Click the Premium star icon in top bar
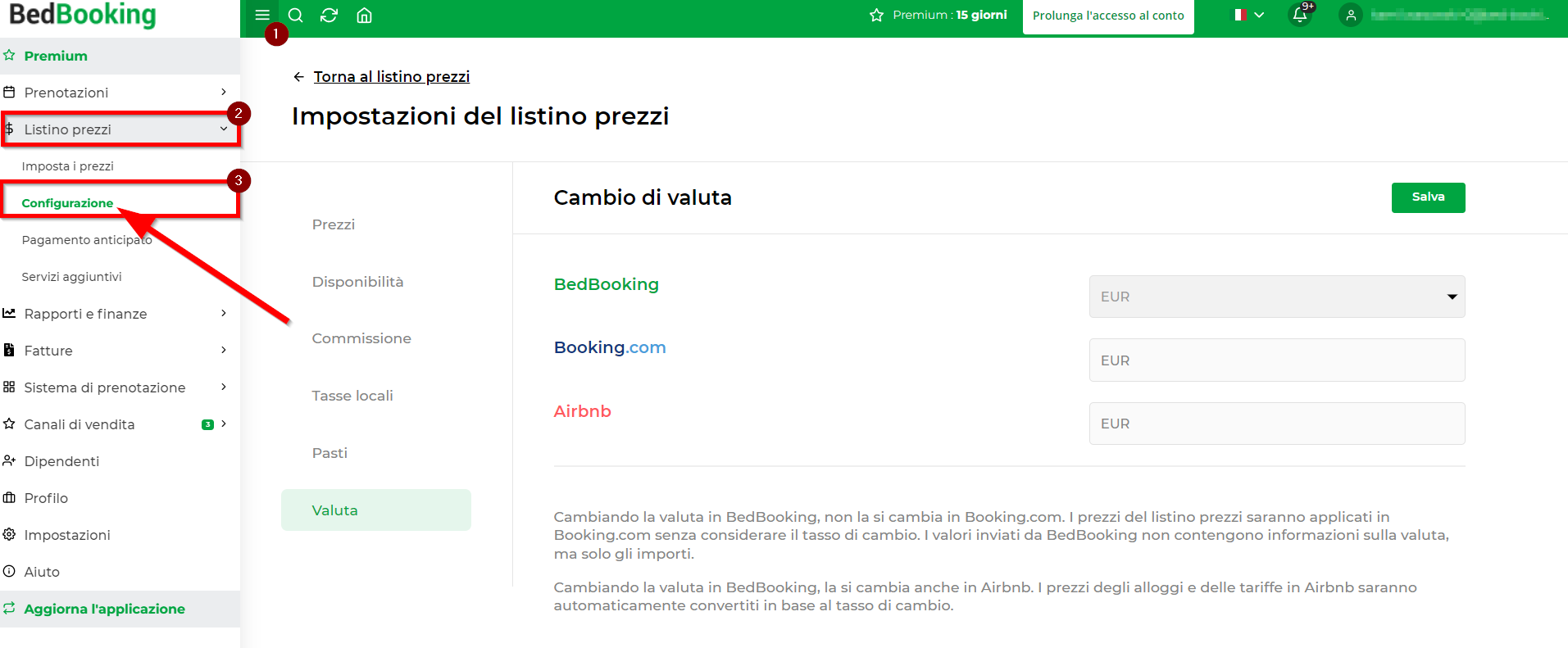 pos(876,16)
